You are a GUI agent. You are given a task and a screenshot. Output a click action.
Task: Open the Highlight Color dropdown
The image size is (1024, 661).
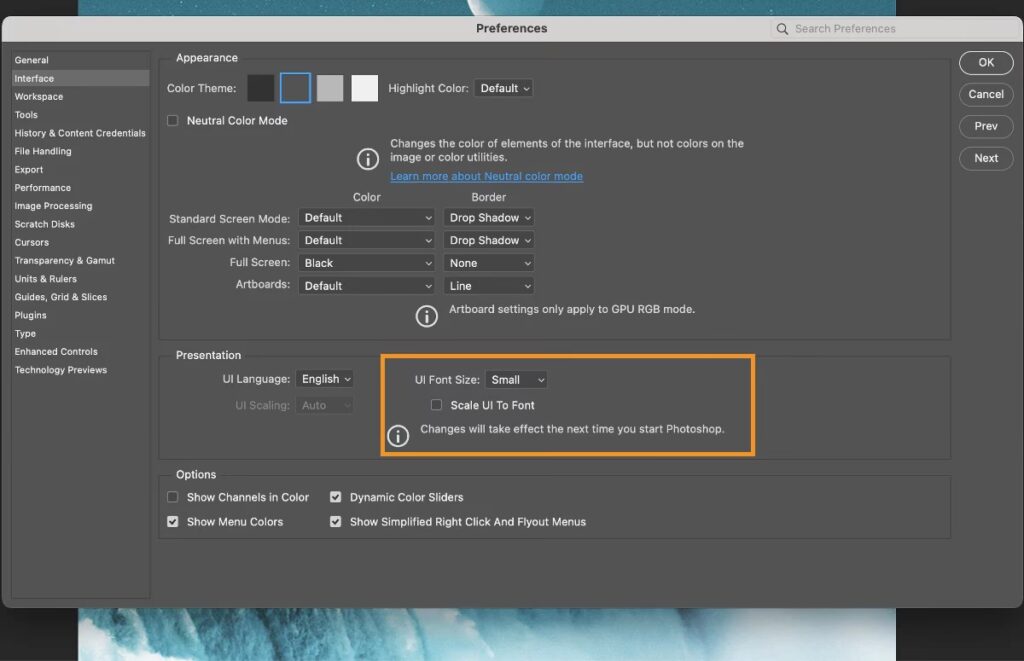[x=504, y=88]
